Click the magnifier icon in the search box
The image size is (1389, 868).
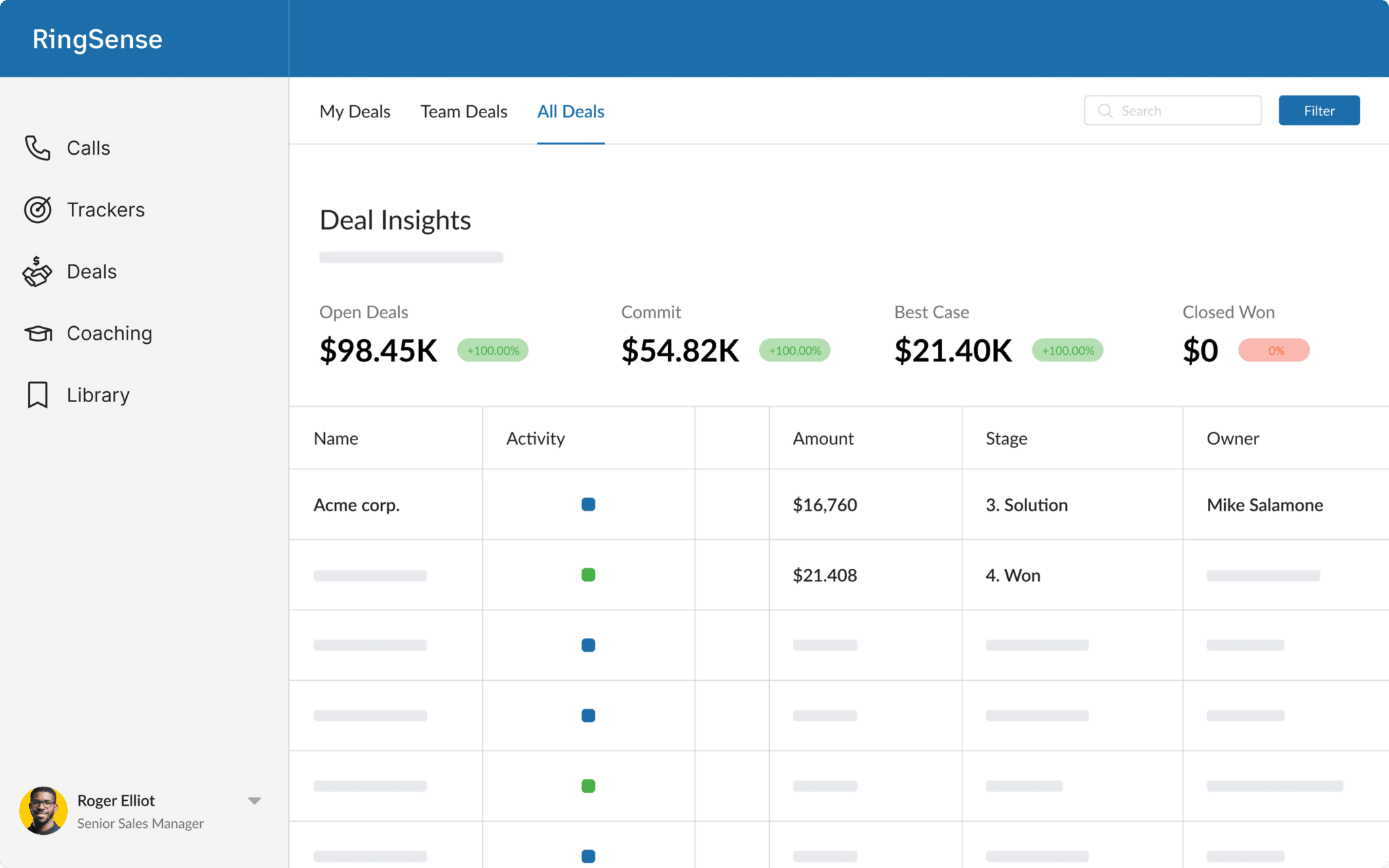click(x=1105, y=111)
